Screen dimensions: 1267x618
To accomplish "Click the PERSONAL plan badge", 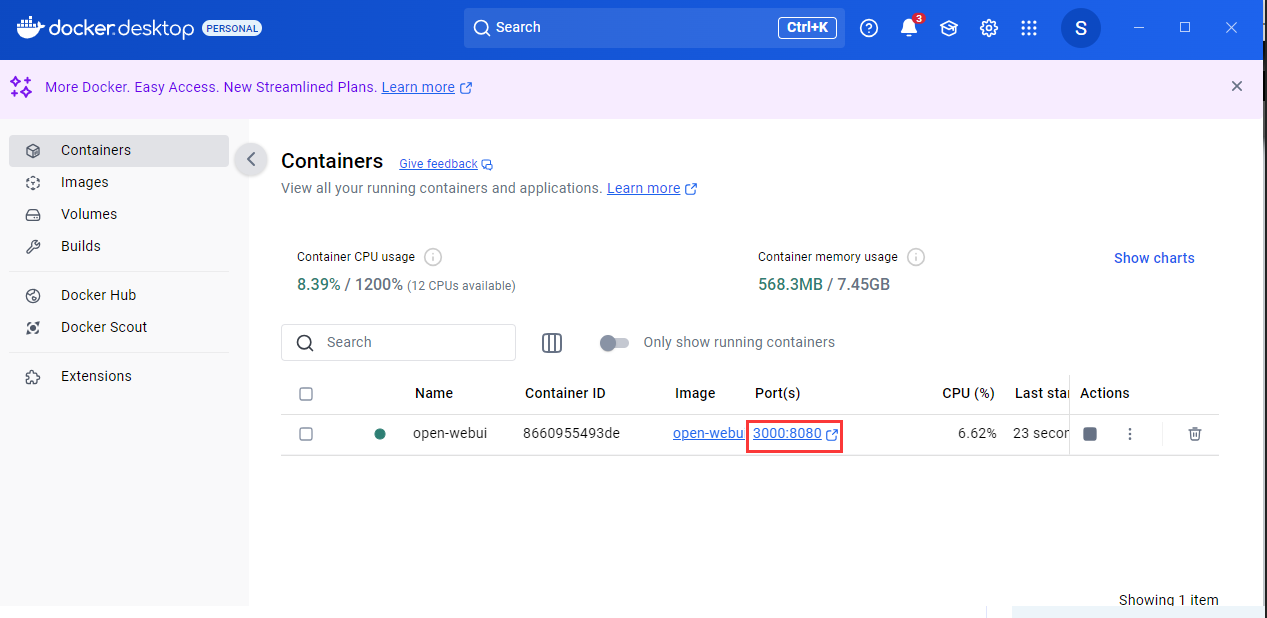I will coord(232,28).
